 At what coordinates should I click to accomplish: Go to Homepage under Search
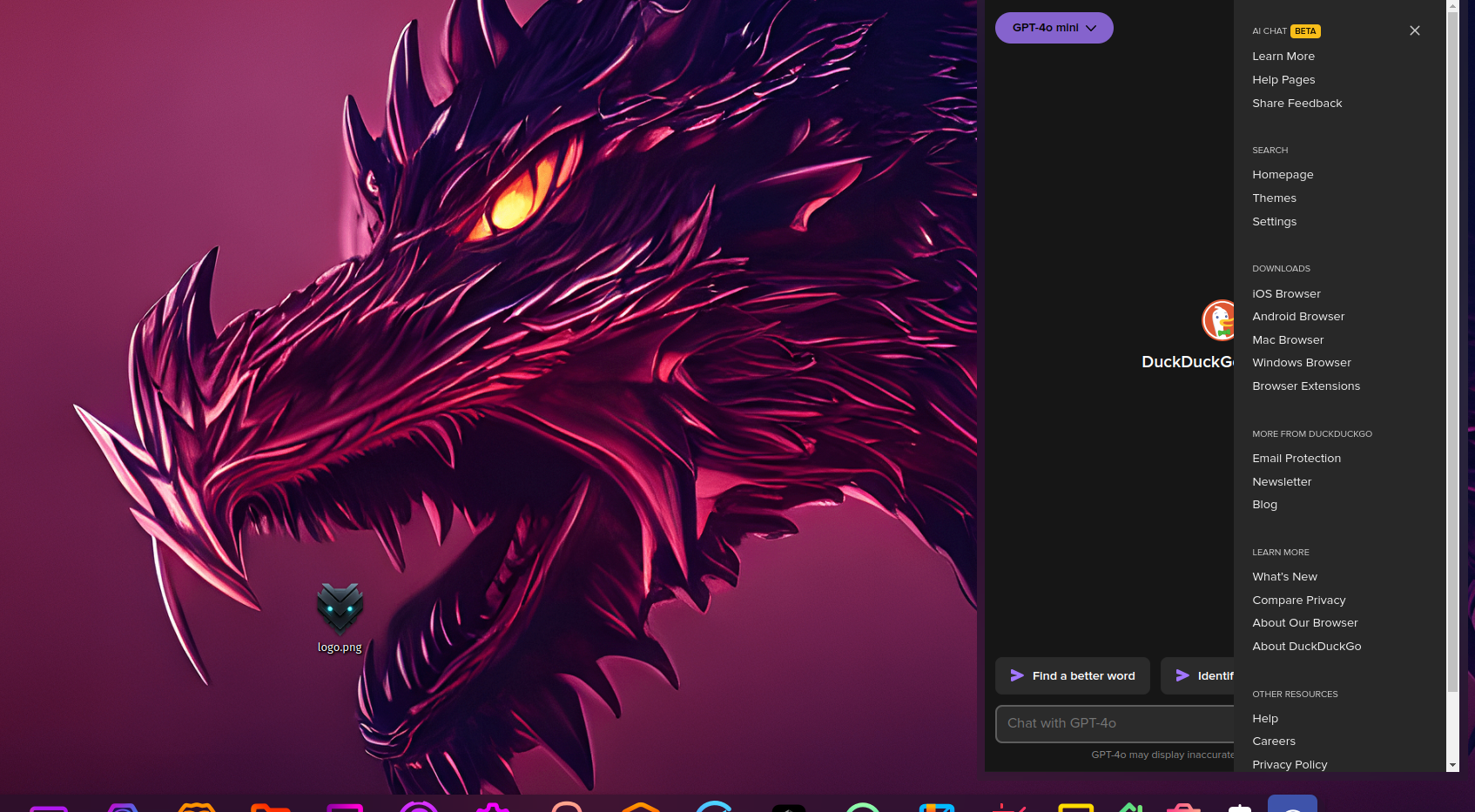click(x=1283, y=175)
